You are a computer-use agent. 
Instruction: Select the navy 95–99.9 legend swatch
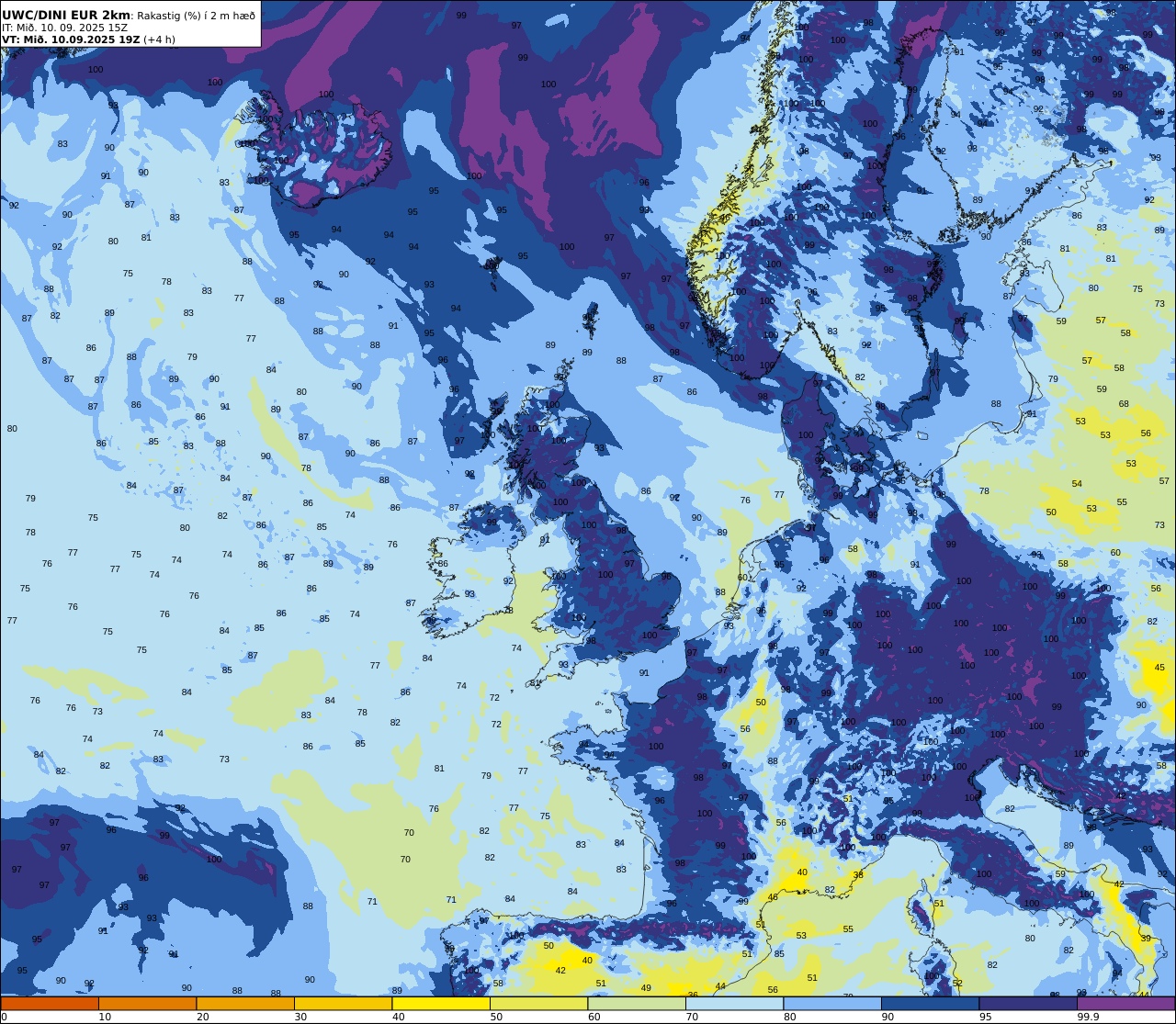coord(1028,1003)
